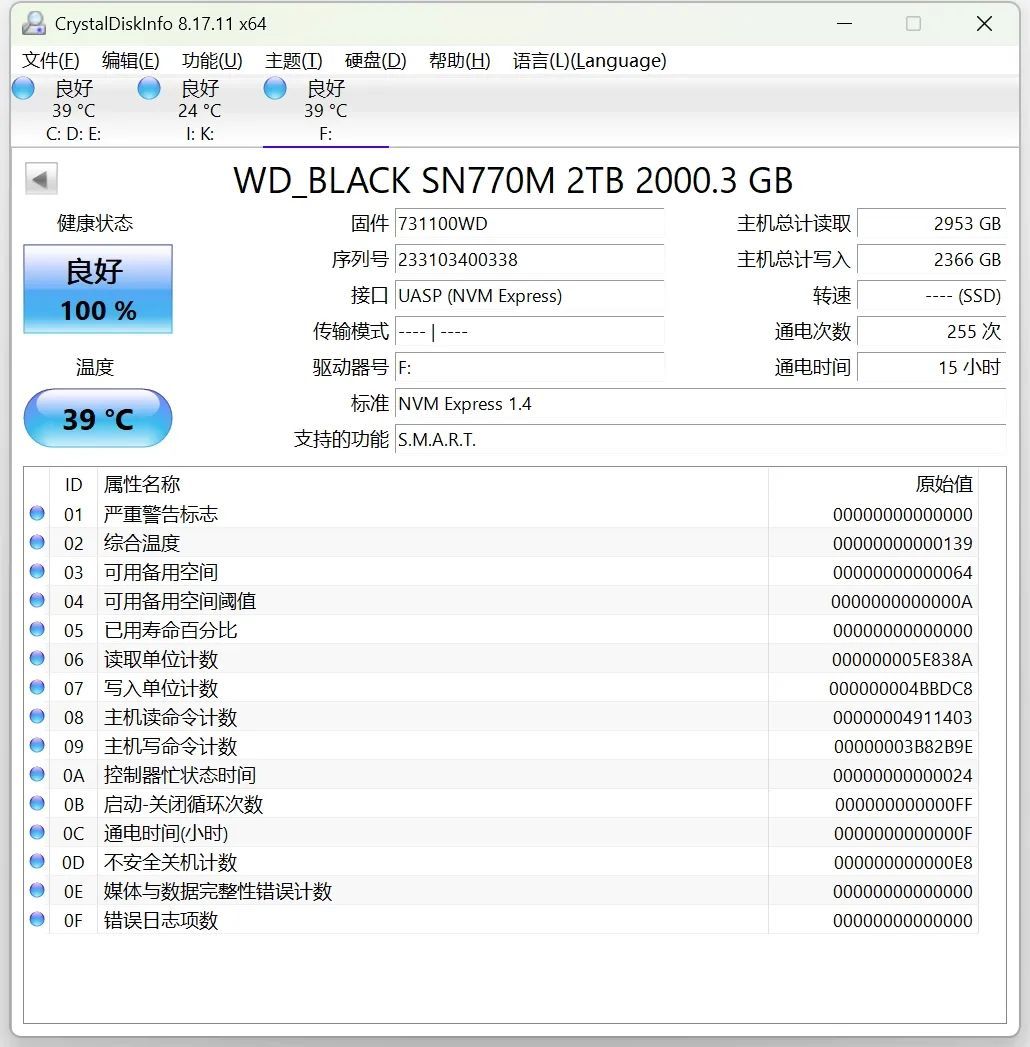The height and width of the screenshot is (1047, 1030).
Task: Select raw value 0000000000064
Action: click(x=903, y=572)
